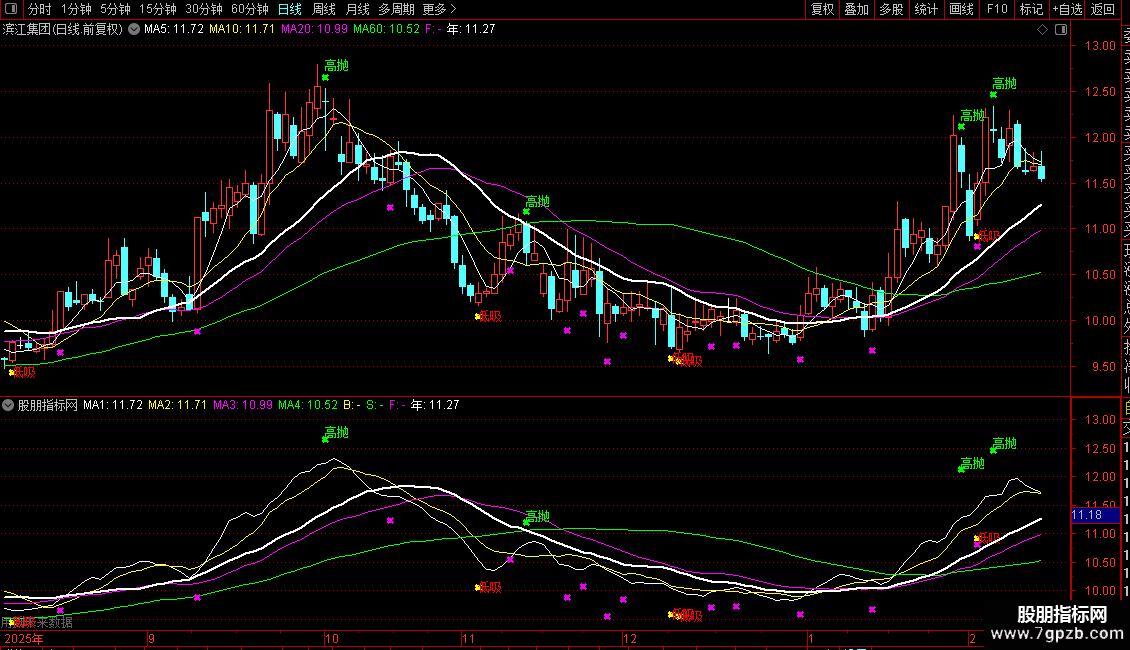Screen dimensions: 1130x650
Task: Expand the 更多 periods dropdown
Action: 435,9
